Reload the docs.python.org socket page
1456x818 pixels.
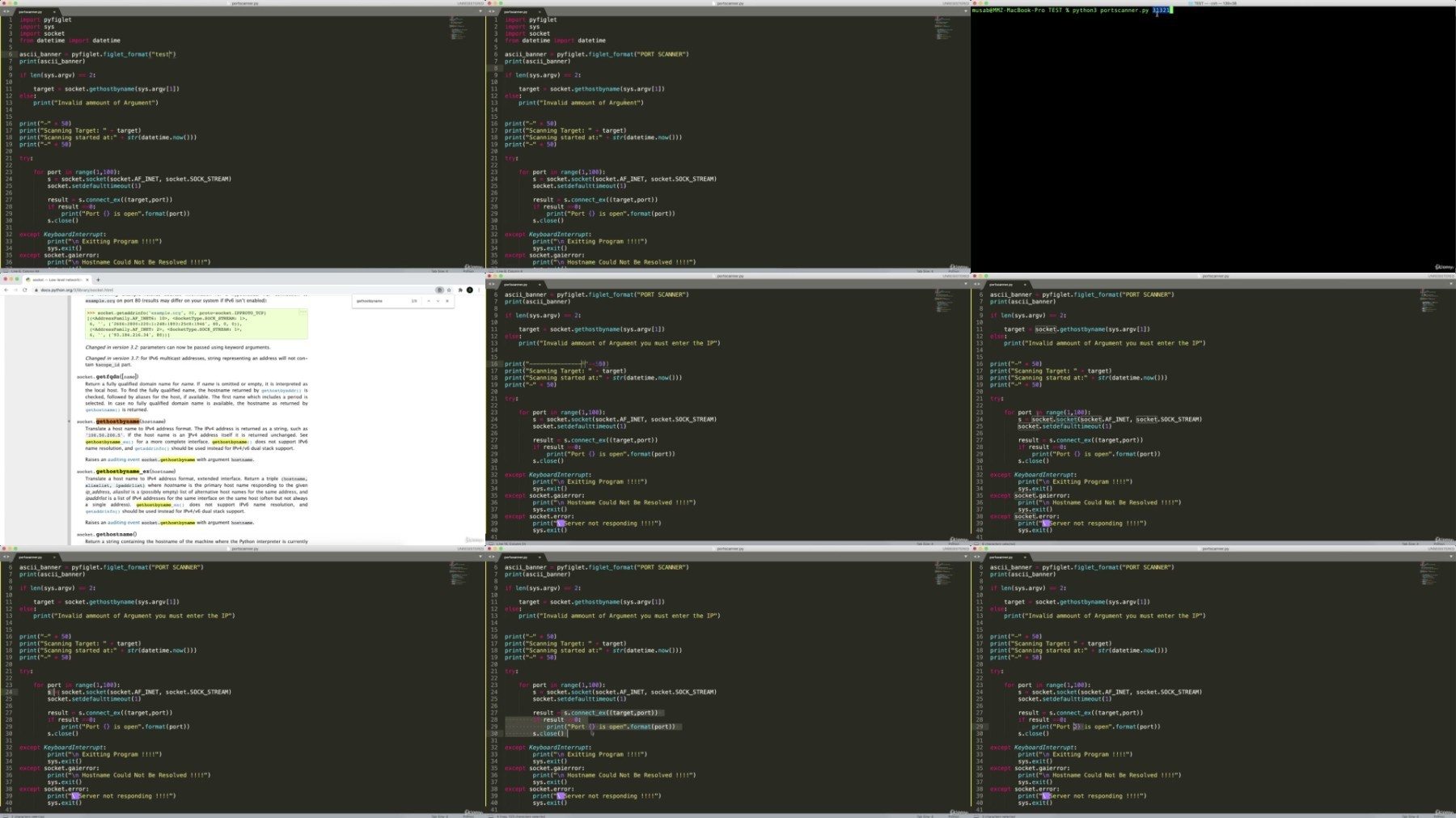(24, 290)
